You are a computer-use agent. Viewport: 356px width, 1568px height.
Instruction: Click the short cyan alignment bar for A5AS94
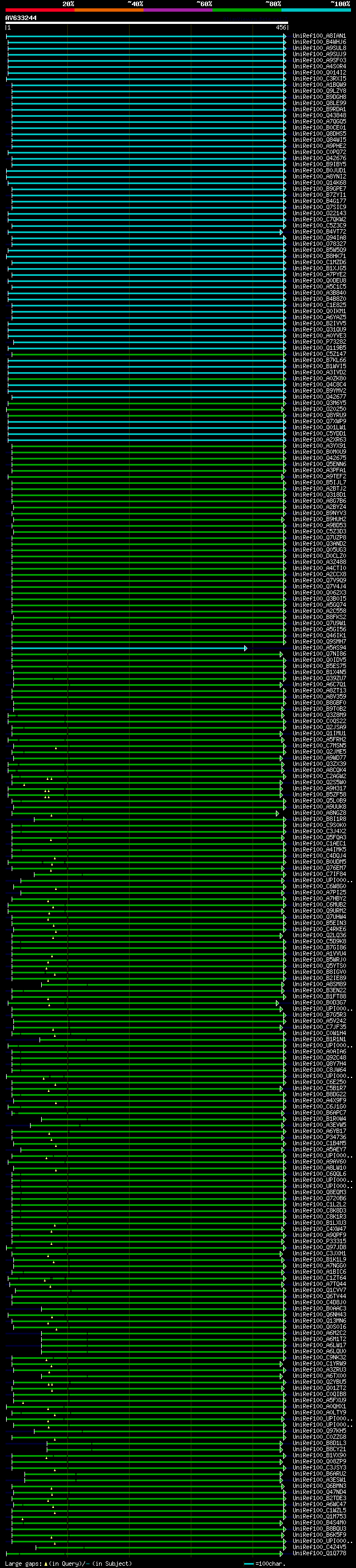pos(130,648)
